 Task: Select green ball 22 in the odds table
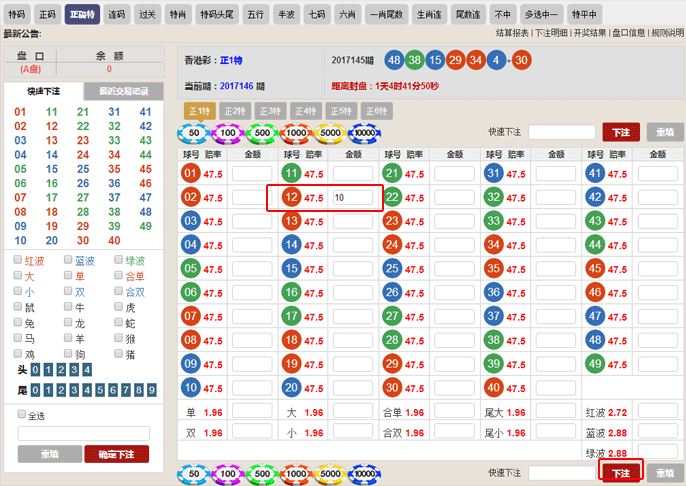pyautogui.click(x=392, y=198)
